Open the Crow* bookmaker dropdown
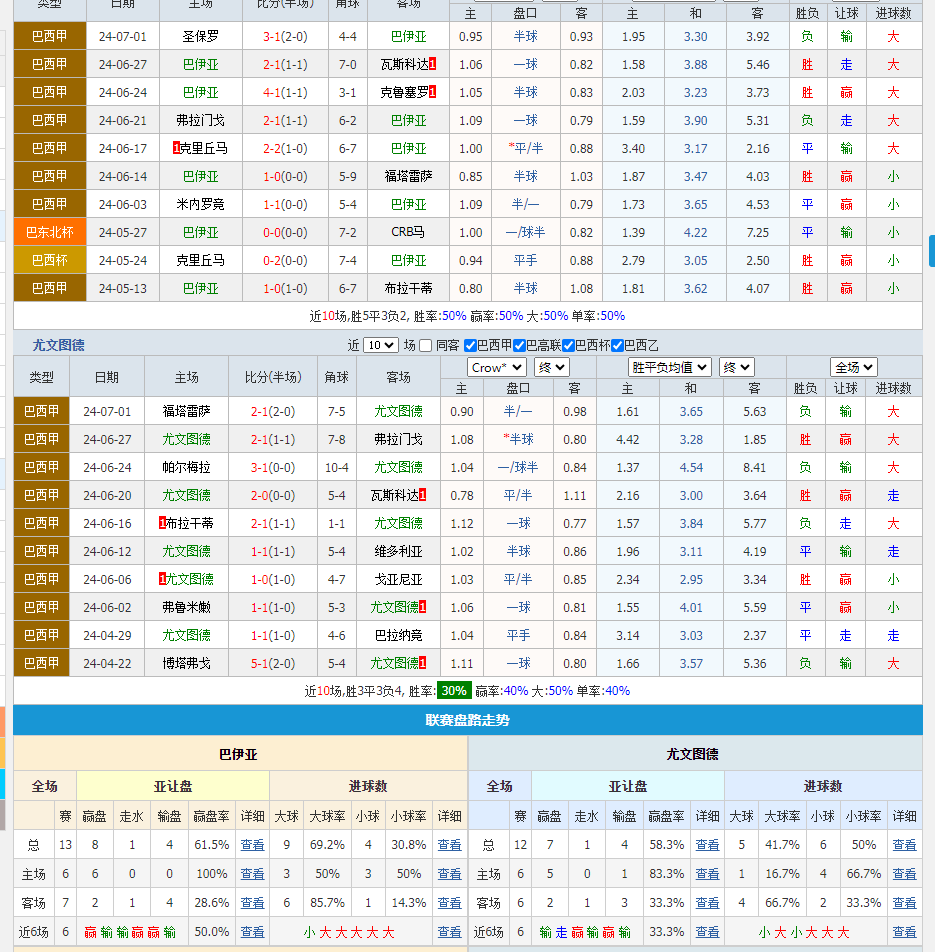Image resolution: width=935 pixels, height=952 pixels. [x=497, y=366]
